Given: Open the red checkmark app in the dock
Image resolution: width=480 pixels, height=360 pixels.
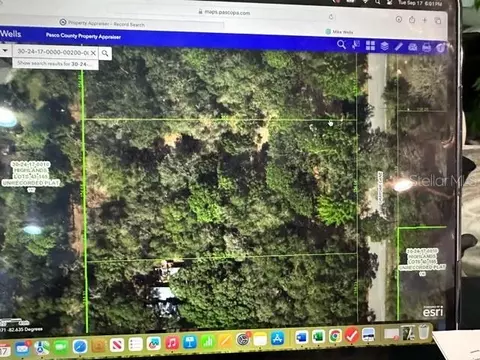Looking at the screenshot, I should pos(351,336).
